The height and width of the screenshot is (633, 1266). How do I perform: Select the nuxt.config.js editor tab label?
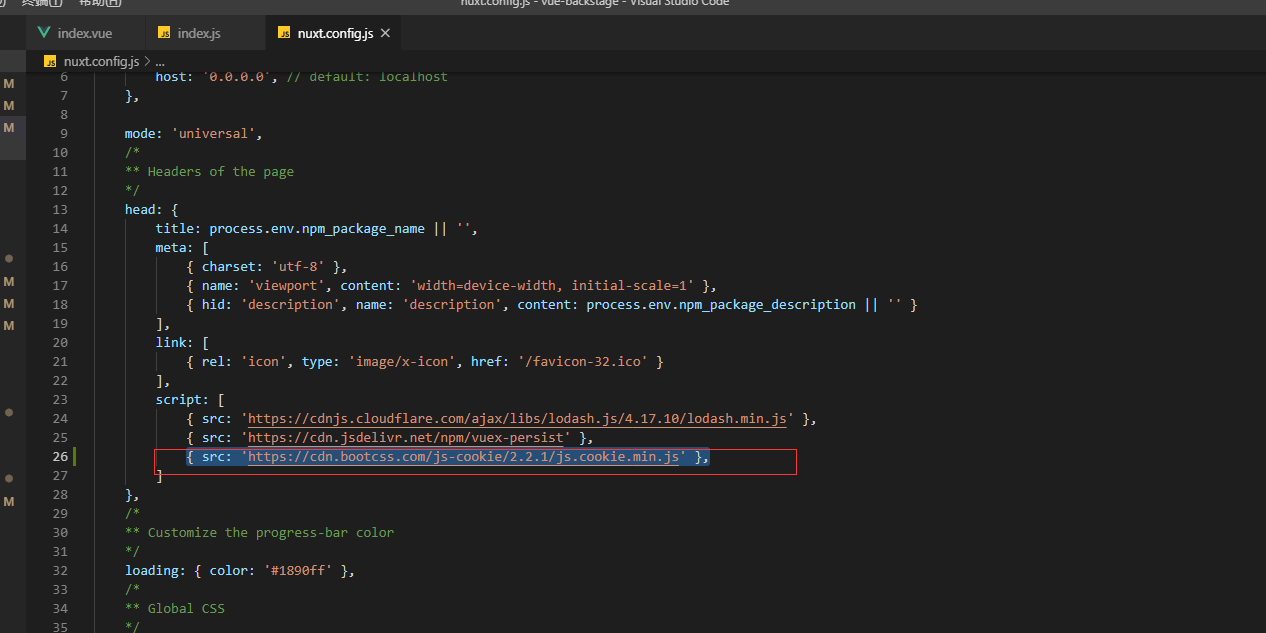tap(335, 33)
